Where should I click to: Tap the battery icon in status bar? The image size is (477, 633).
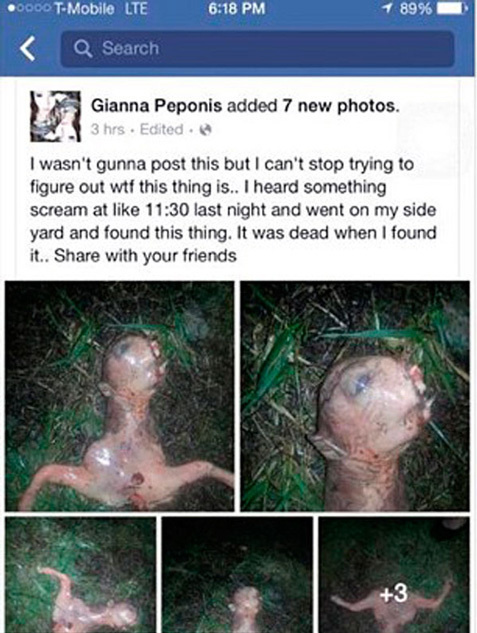454,8
